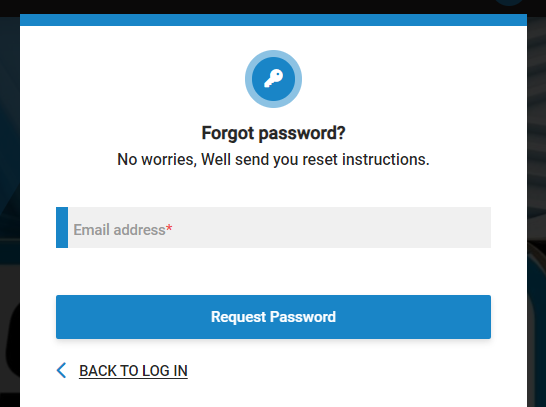Click the partially visible round icon above the dialog
Image resolution: width=546 pixels, height=407 pixels.
tap(509, 3)
